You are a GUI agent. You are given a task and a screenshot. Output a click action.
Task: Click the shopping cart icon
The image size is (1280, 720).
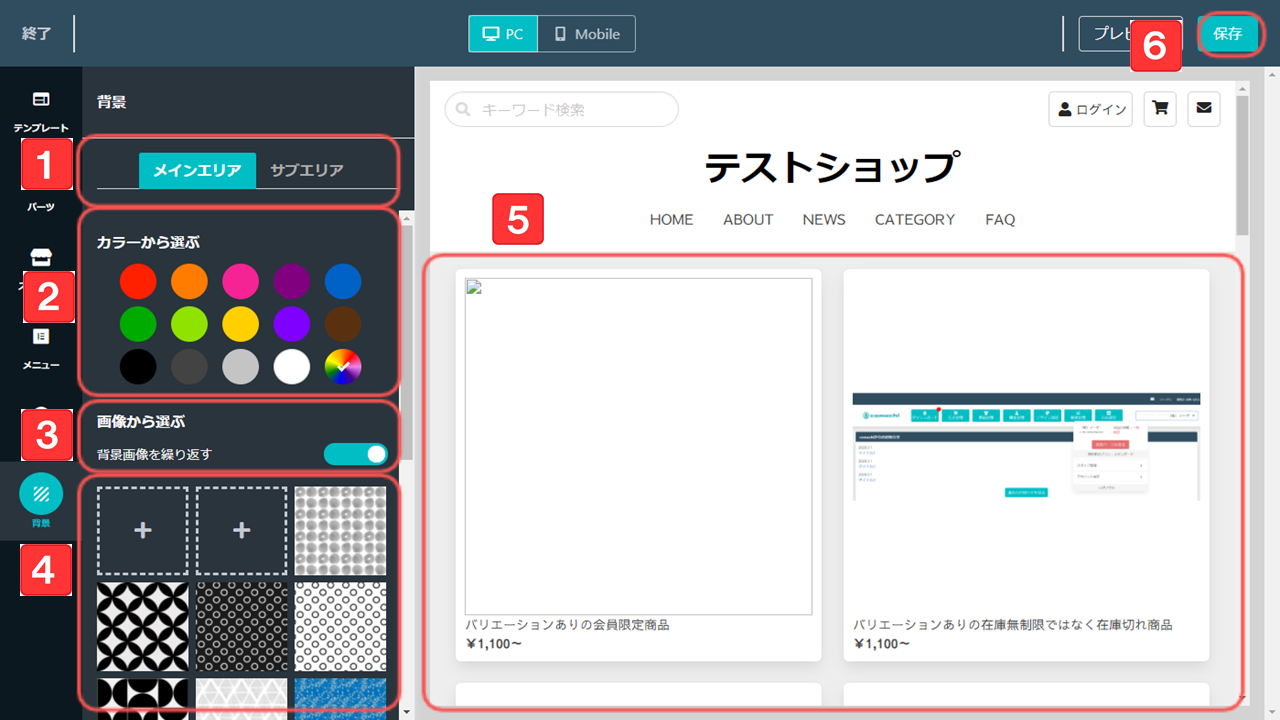(x=1160, y=109)
